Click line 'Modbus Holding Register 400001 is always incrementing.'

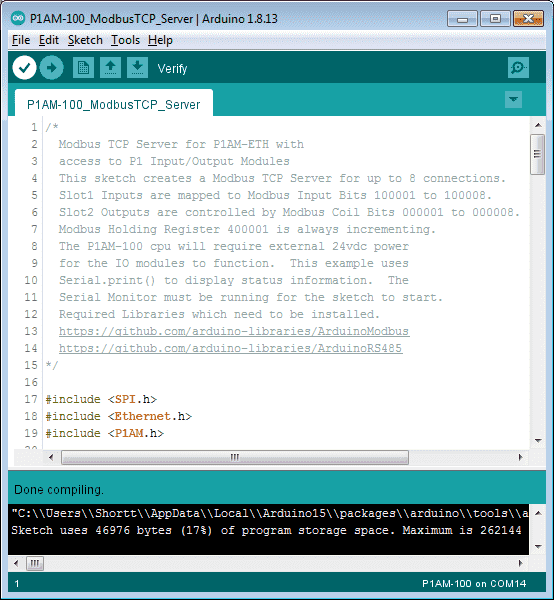click(247, 230)
